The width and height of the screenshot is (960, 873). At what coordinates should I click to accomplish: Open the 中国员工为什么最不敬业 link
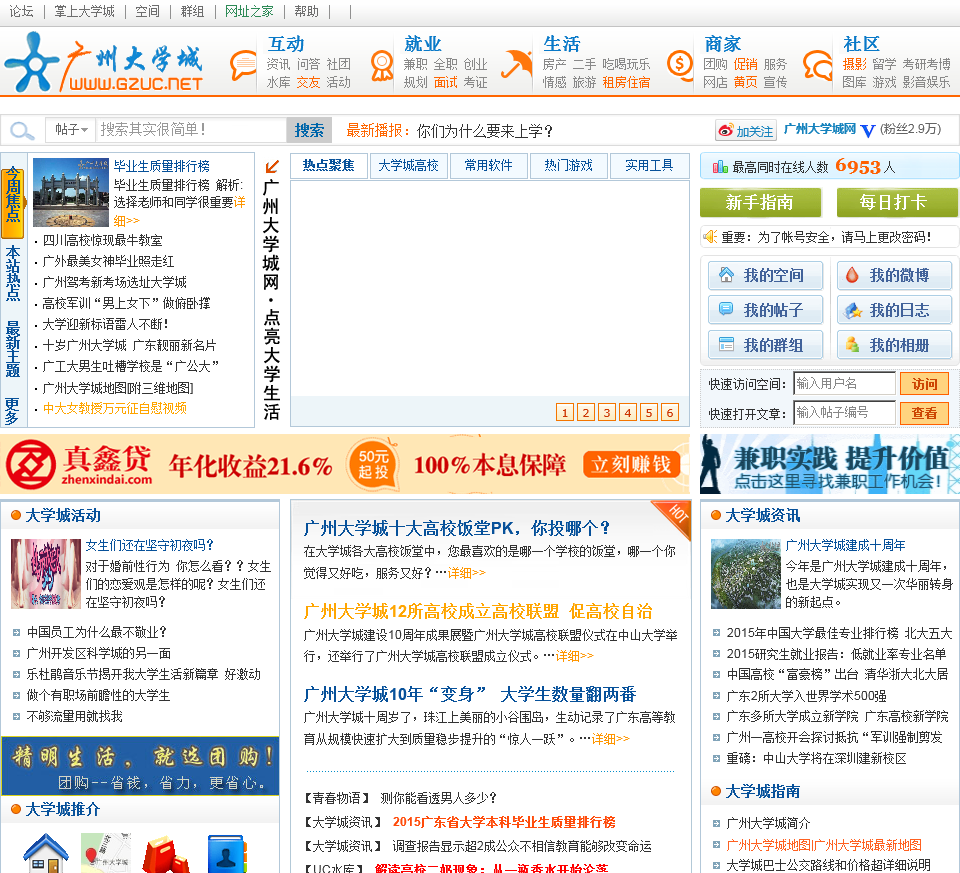[96, 632]
